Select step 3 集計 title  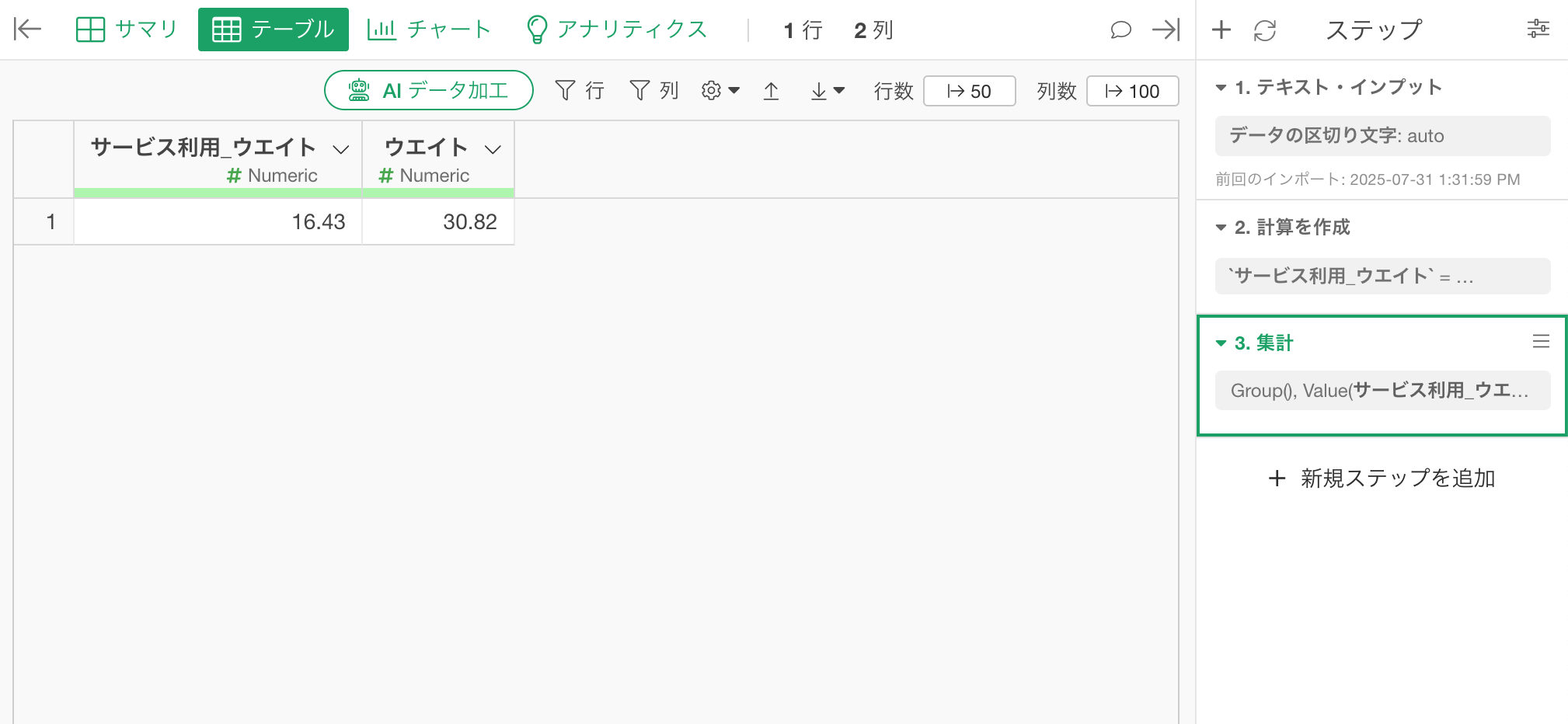tap(1263, 343)
